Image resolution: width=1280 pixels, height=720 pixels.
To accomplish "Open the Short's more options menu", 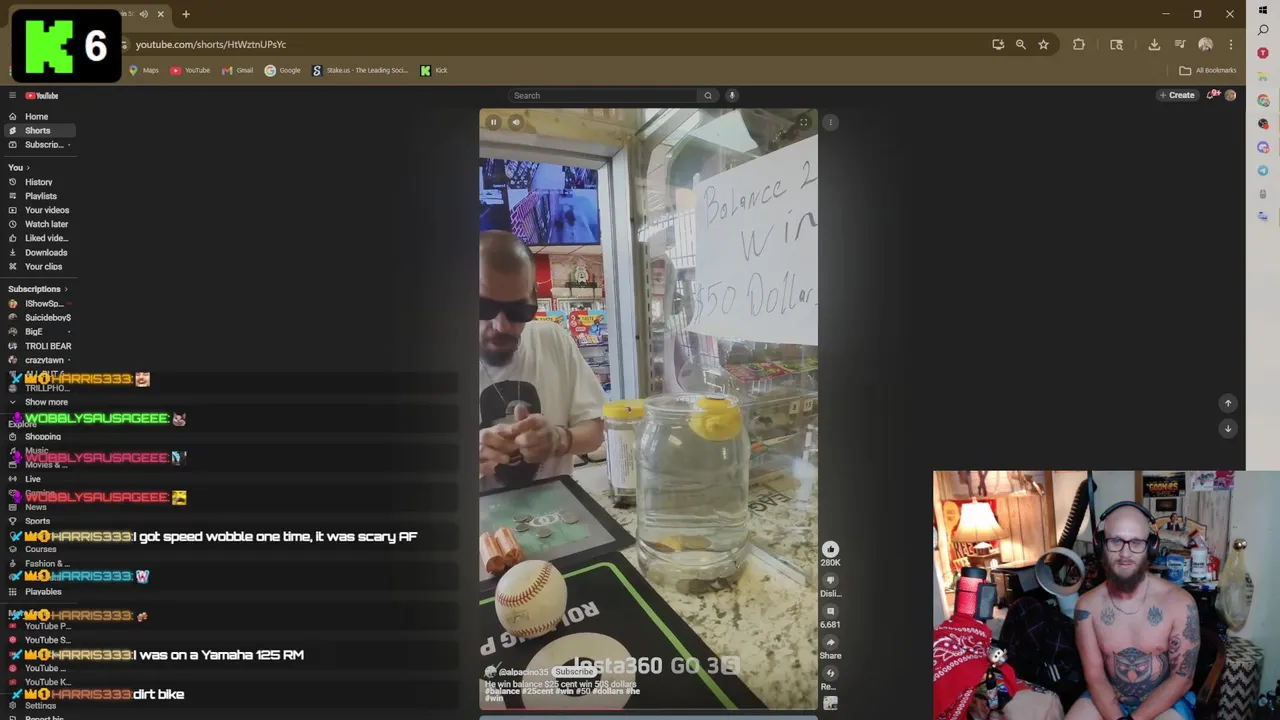I will [830, 122].
